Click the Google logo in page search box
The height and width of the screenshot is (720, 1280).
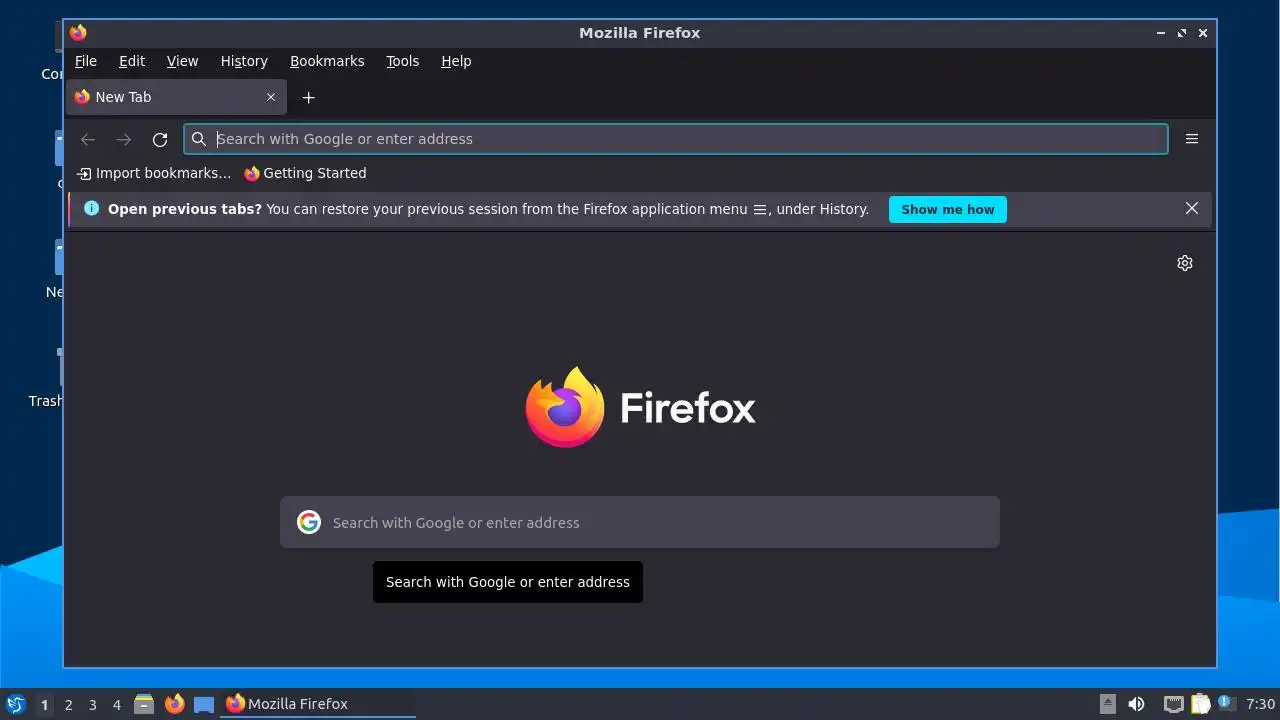coord(309,522)
